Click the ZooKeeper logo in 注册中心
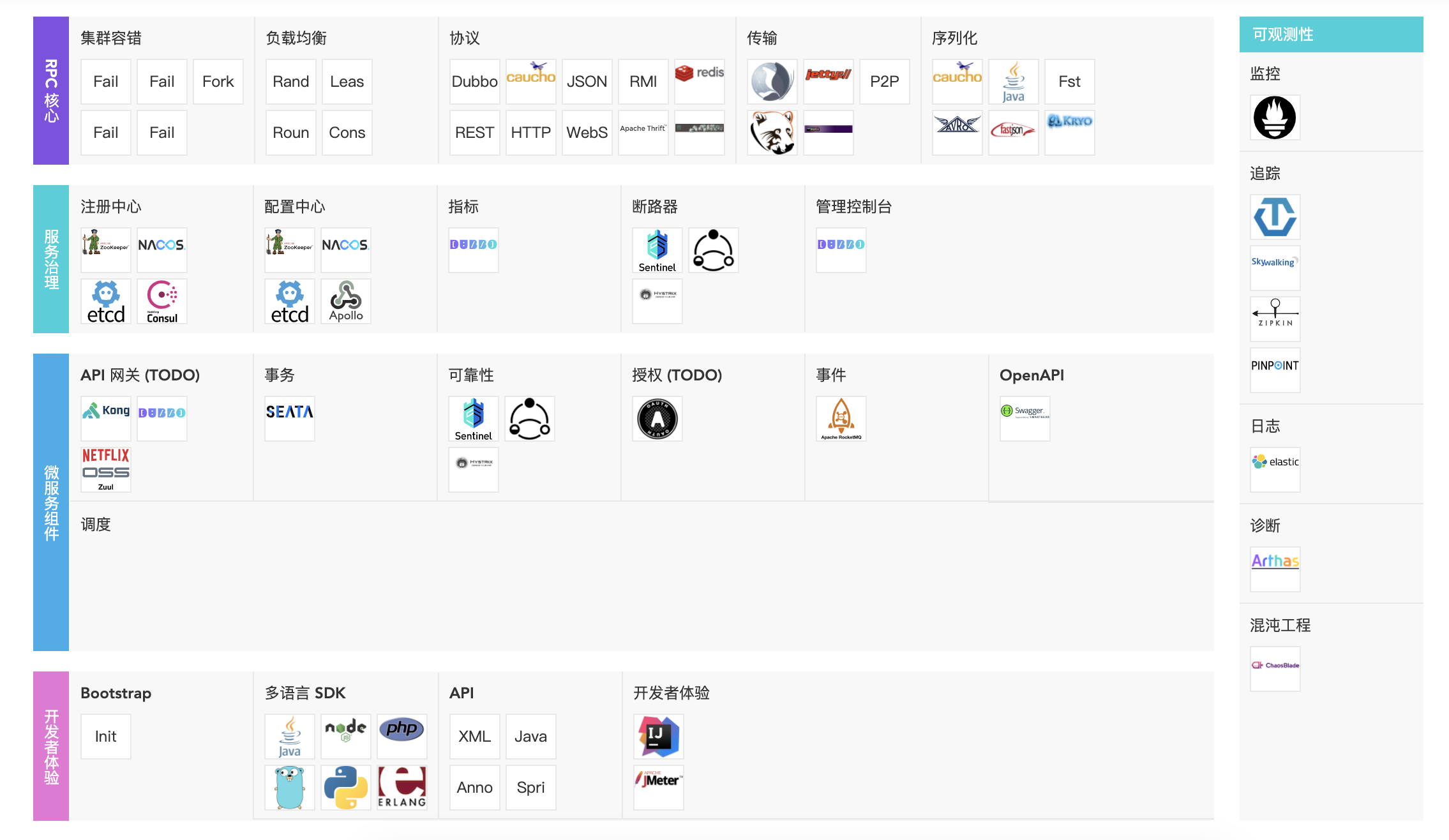The width and height of the screenshot is (1449, 840). coord(105,250)
